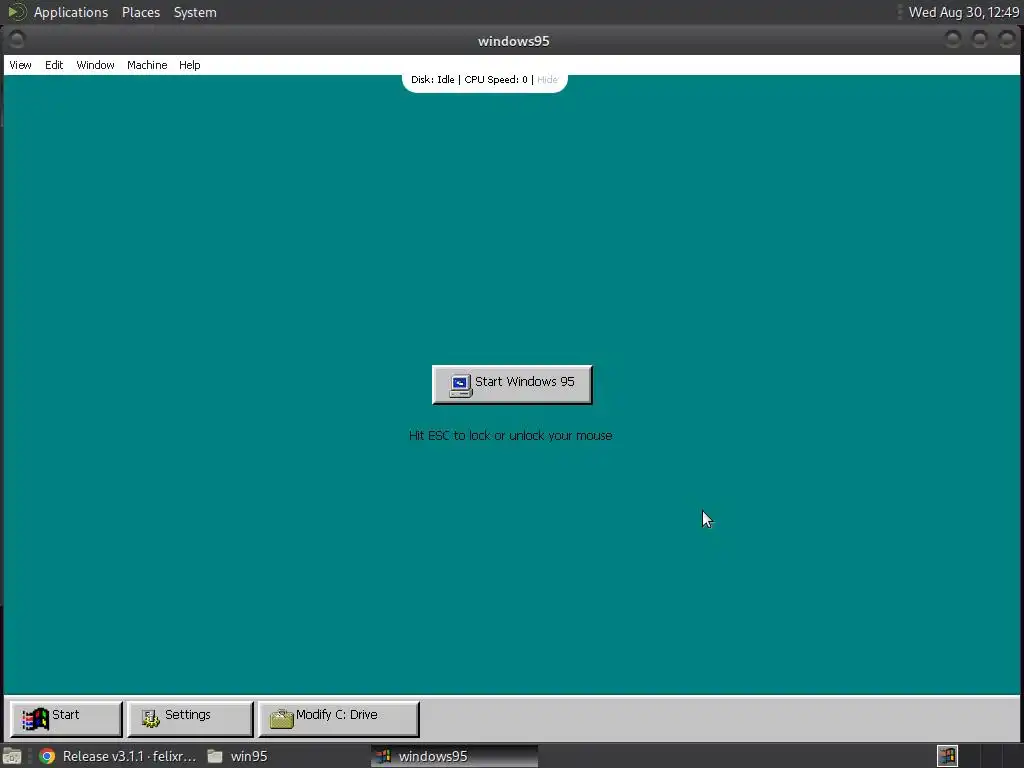Open the Applications menu in top panel
The height and width of the screenshot is (768, 1024).
[x=71, y=12]
